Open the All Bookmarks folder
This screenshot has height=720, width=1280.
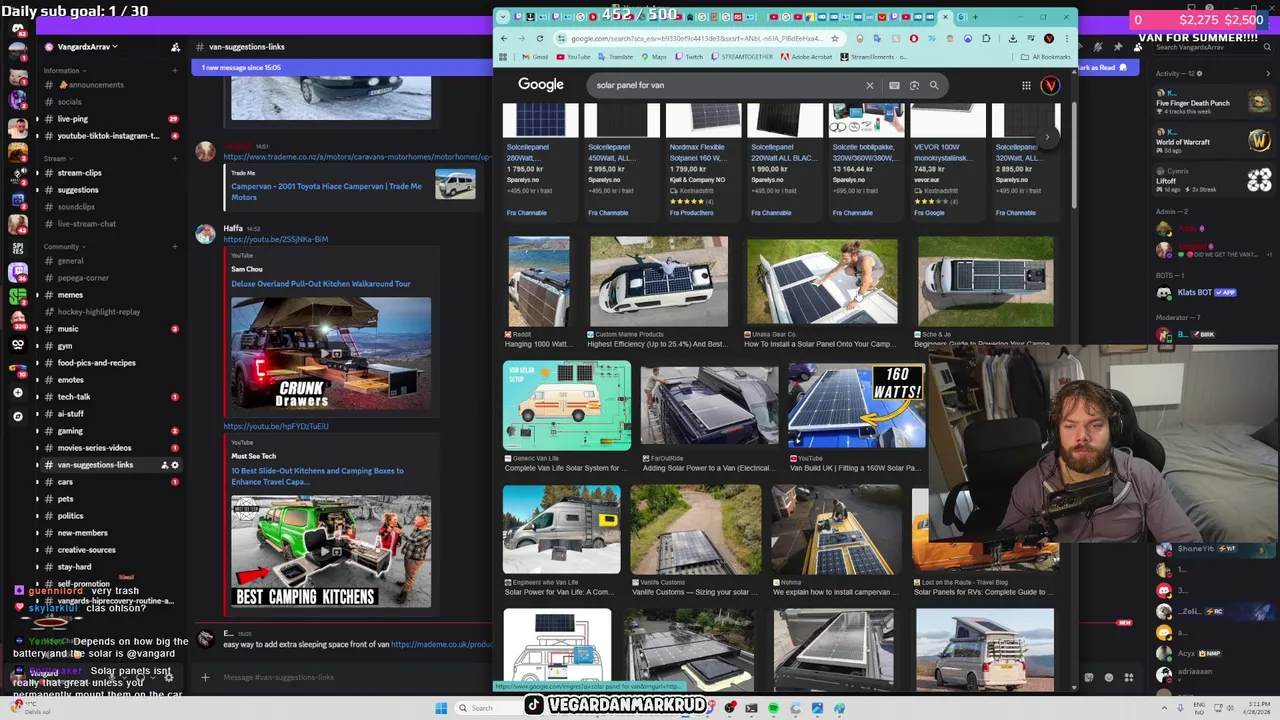pyautogui.click(x=1045, y=57)
